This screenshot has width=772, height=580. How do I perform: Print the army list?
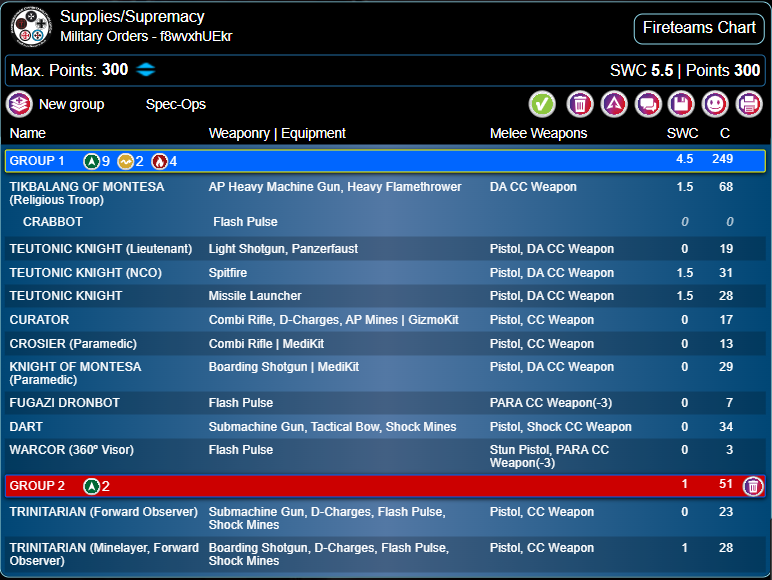click(x=748, y=104)
